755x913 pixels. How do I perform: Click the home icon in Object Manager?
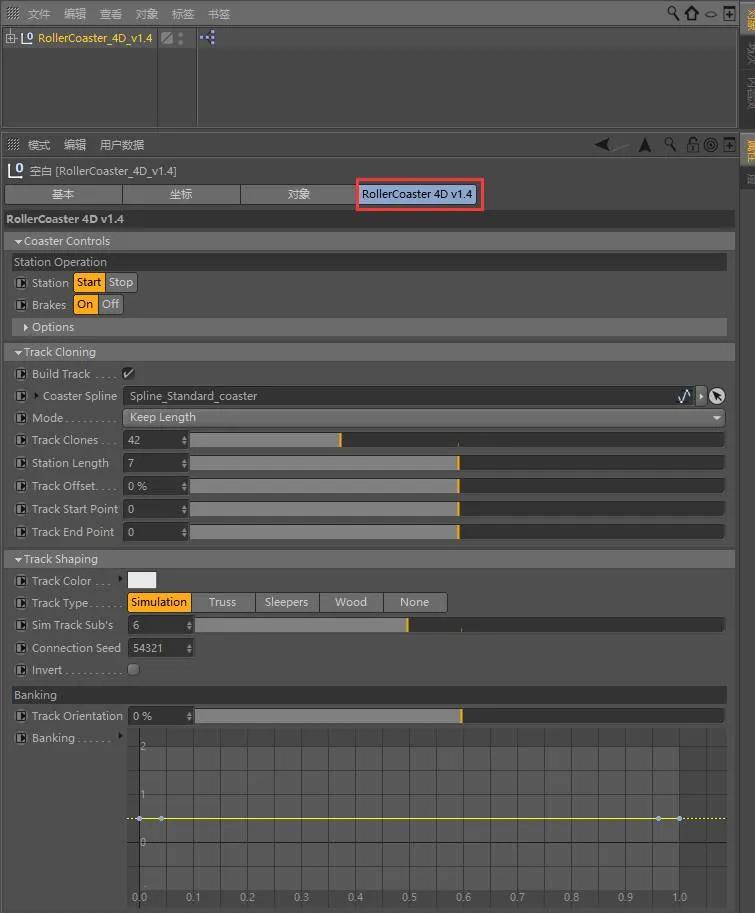(692, 13)
